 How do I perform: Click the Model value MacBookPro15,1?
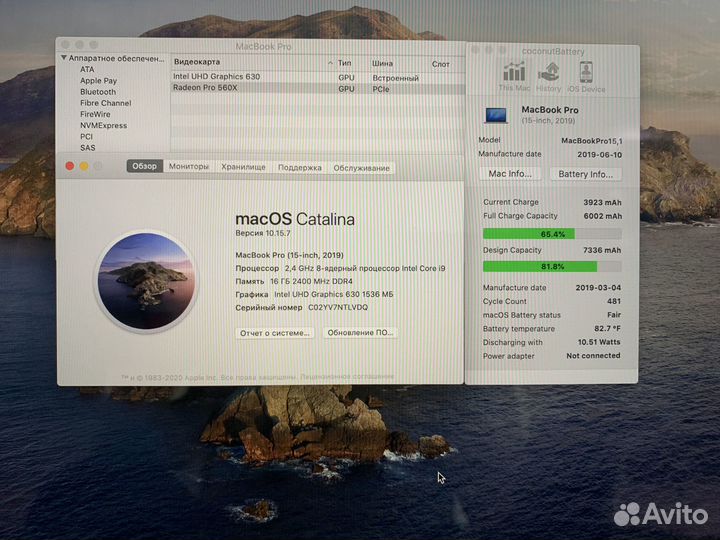point(591,141)
